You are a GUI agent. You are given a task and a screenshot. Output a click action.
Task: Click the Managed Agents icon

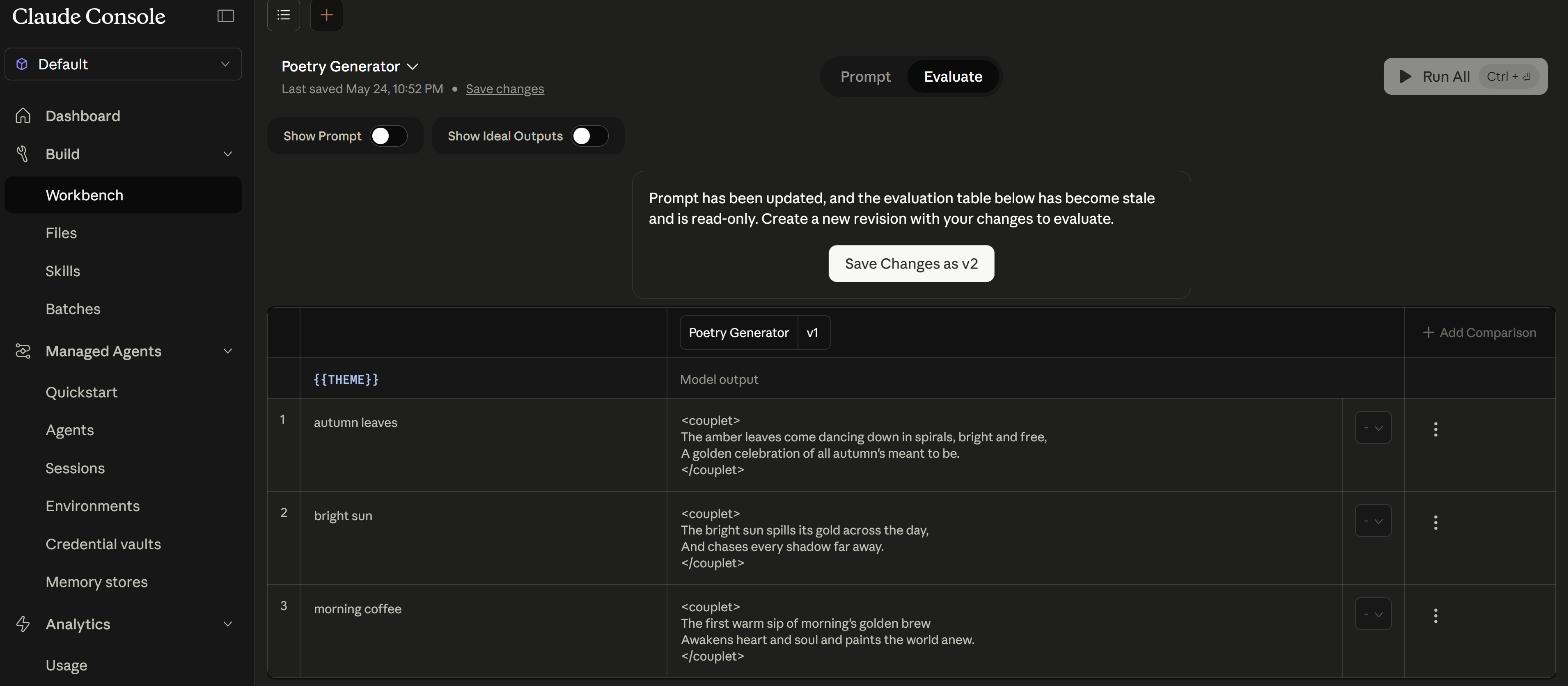pyautogui.click(x=23, y=351)
